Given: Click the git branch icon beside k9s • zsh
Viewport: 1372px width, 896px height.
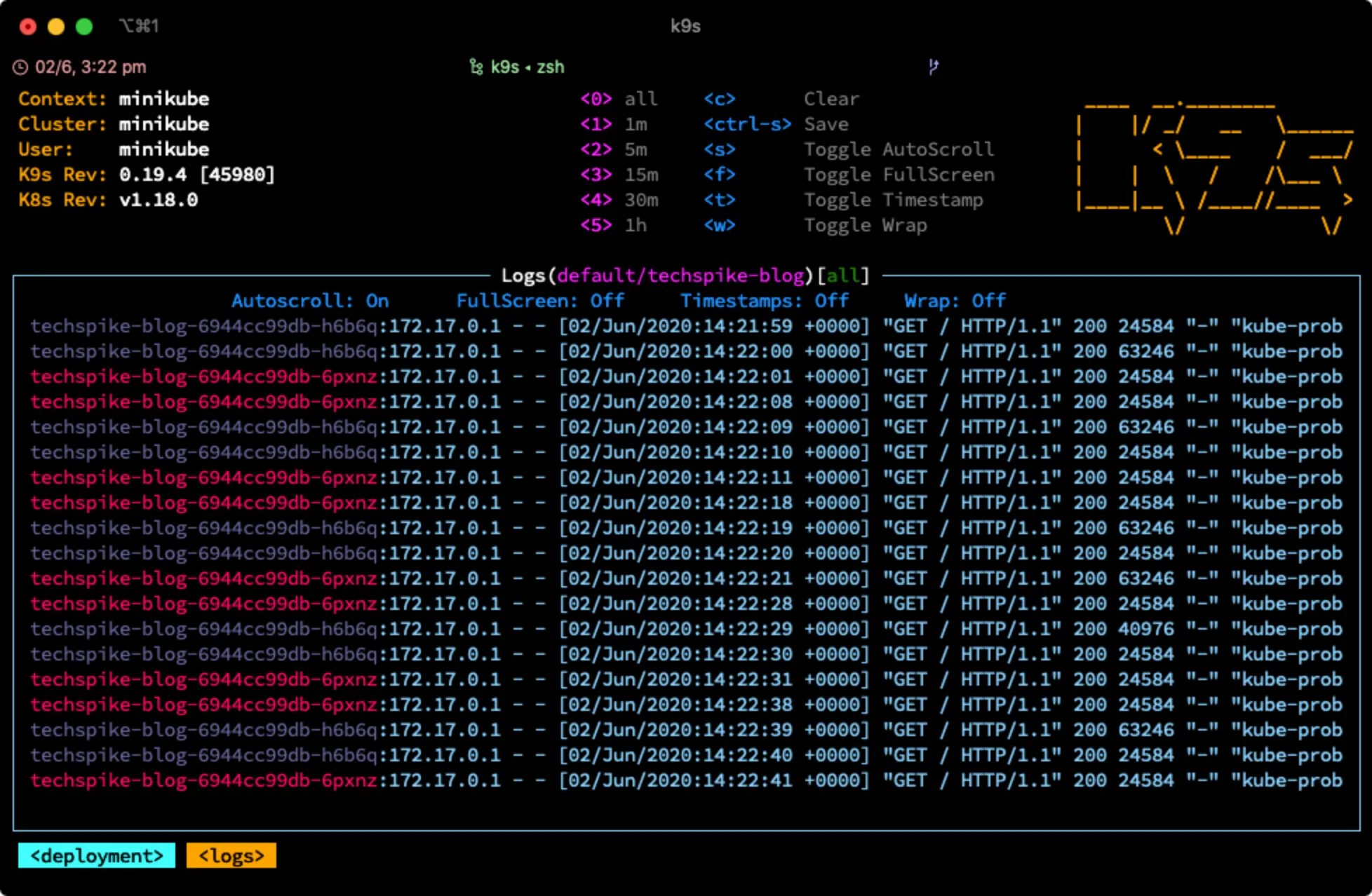Looking at the screenshot, I should click(476, 67).
